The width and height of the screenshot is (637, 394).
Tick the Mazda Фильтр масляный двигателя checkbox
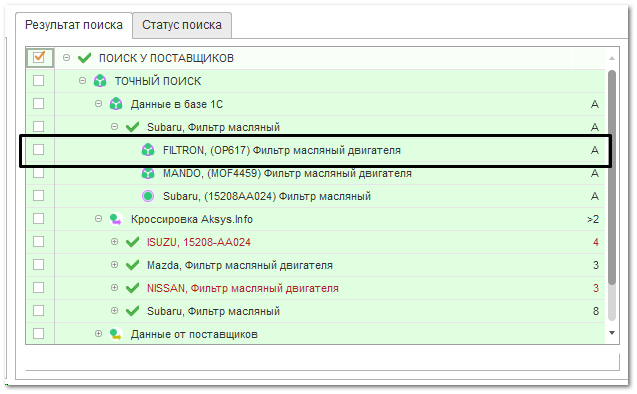(x=39, y=264)
